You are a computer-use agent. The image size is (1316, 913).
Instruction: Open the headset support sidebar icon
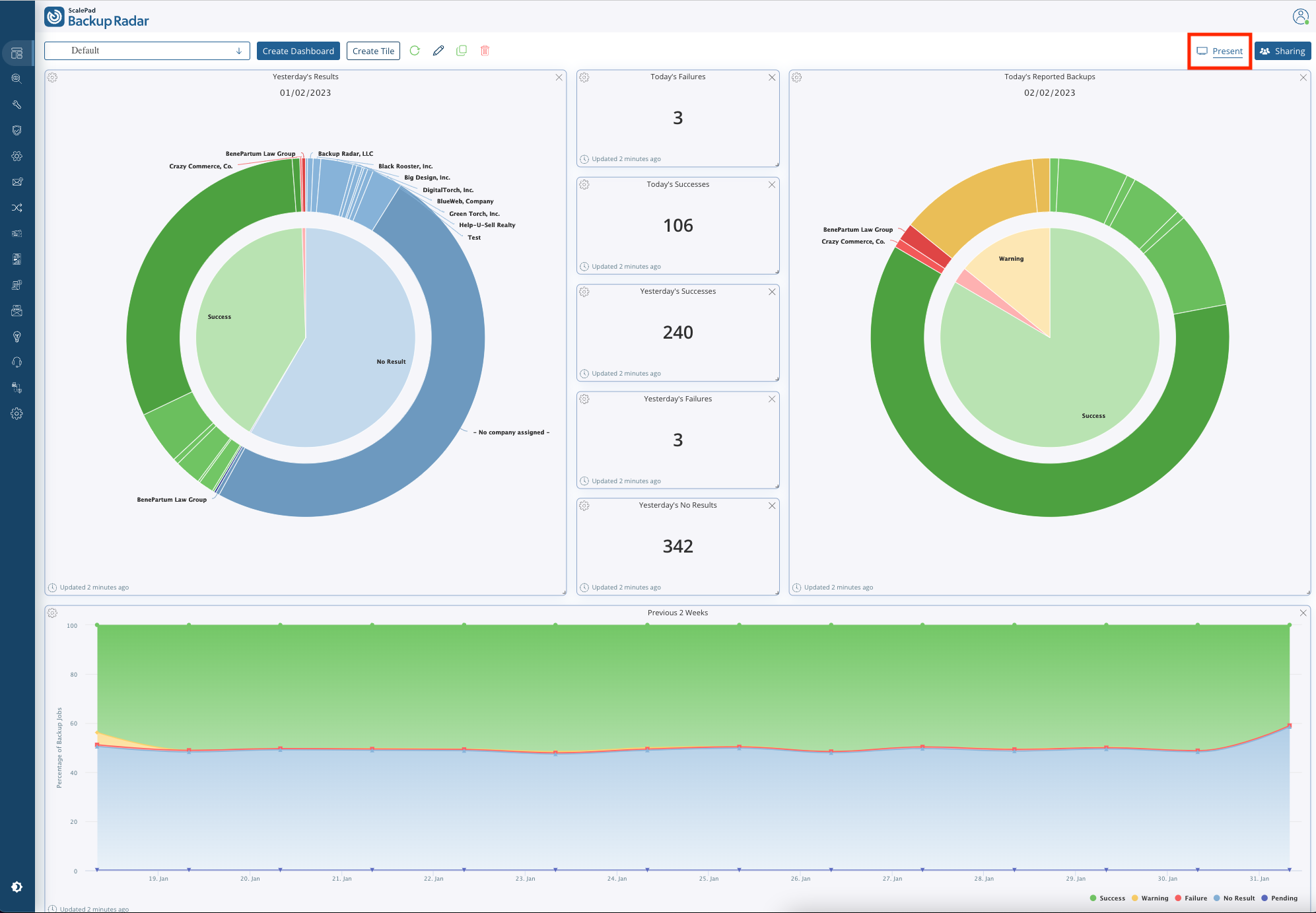(17, 362)
